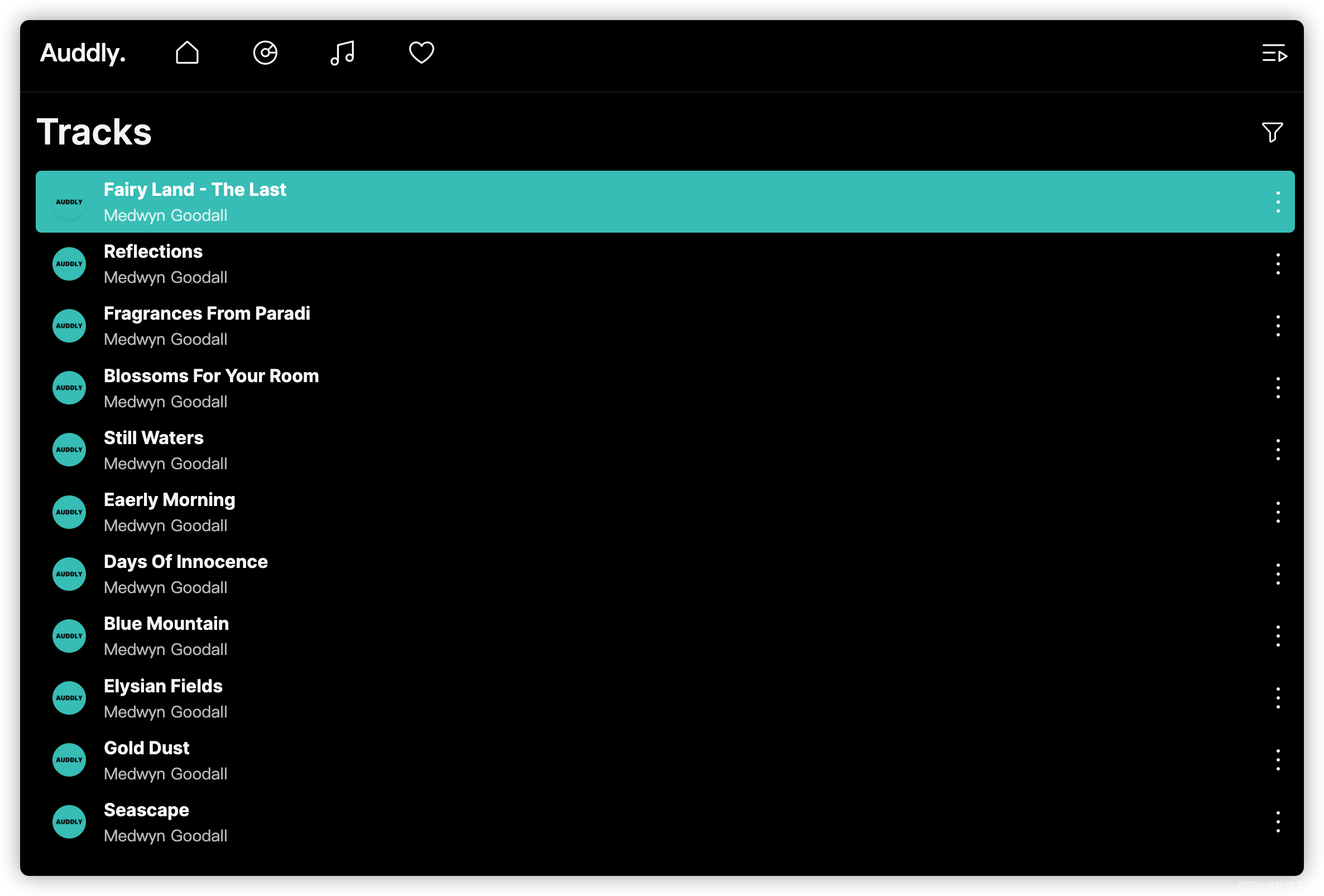The width and height of the screenshot is (1324, 896).
Task: Click Medwyn Goodall under Fairy Land - The Last
Action: point(166,216)
